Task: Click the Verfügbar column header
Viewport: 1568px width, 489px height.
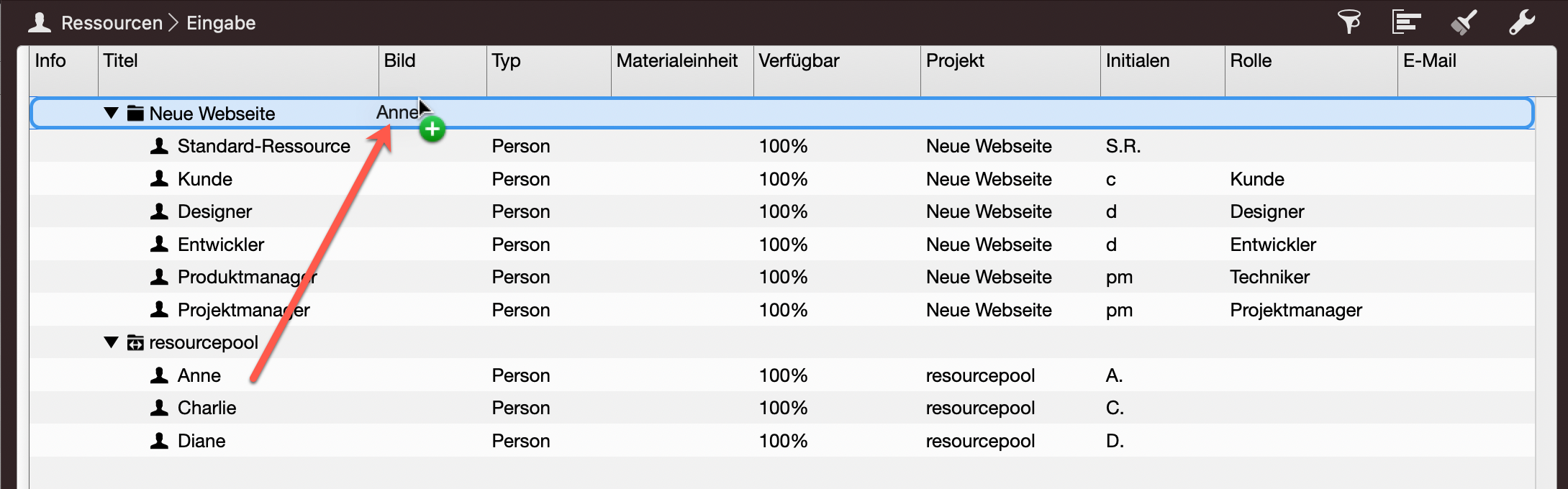Action: click(x=799, y=61)
